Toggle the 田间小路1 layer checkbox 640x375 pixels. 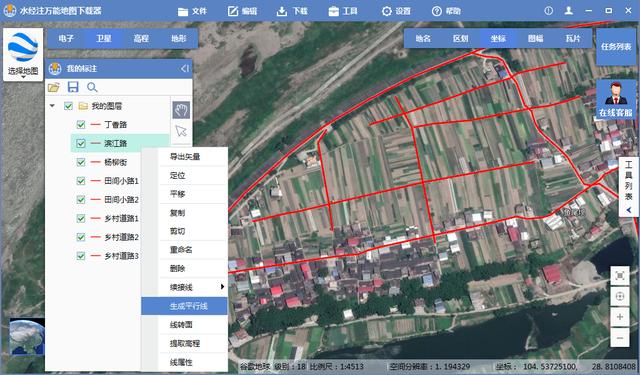(81, 181)
